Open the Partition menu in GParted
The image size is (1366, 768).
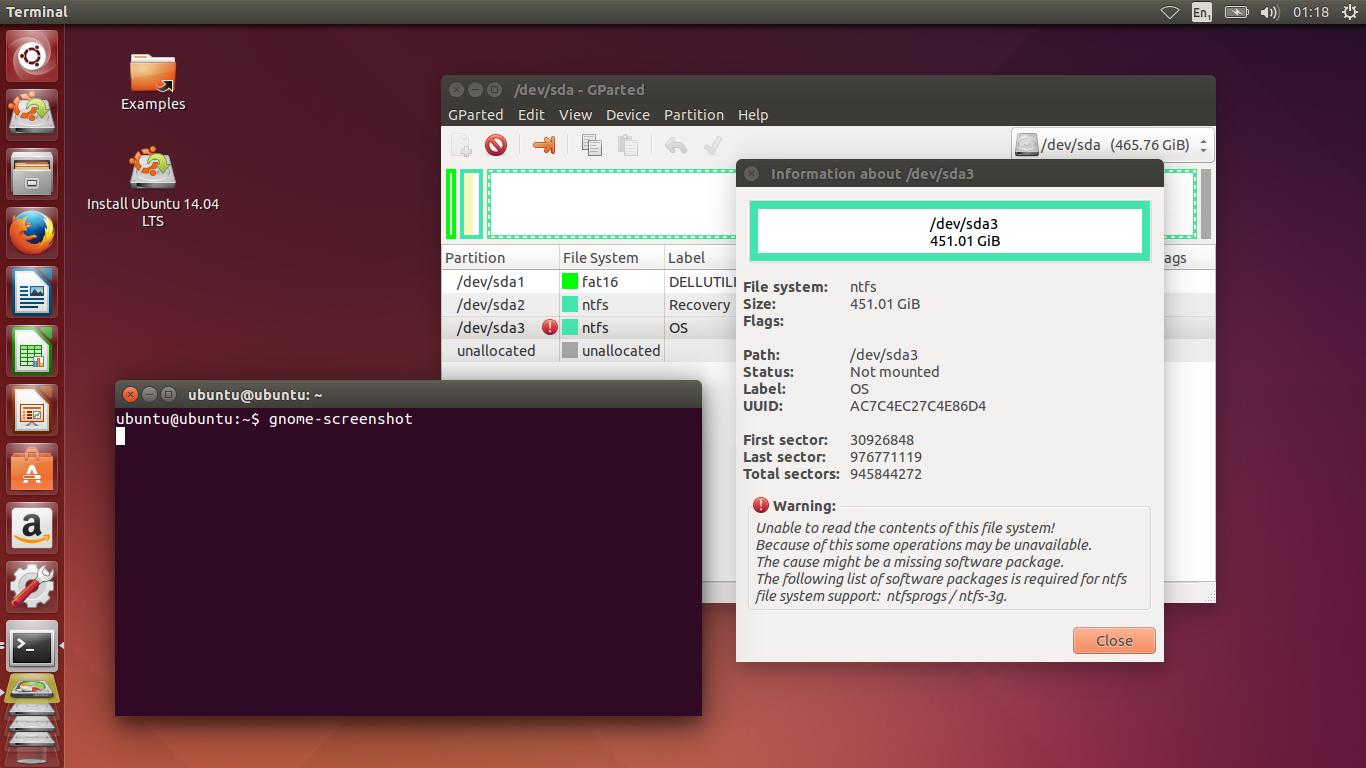coord(694,115)
